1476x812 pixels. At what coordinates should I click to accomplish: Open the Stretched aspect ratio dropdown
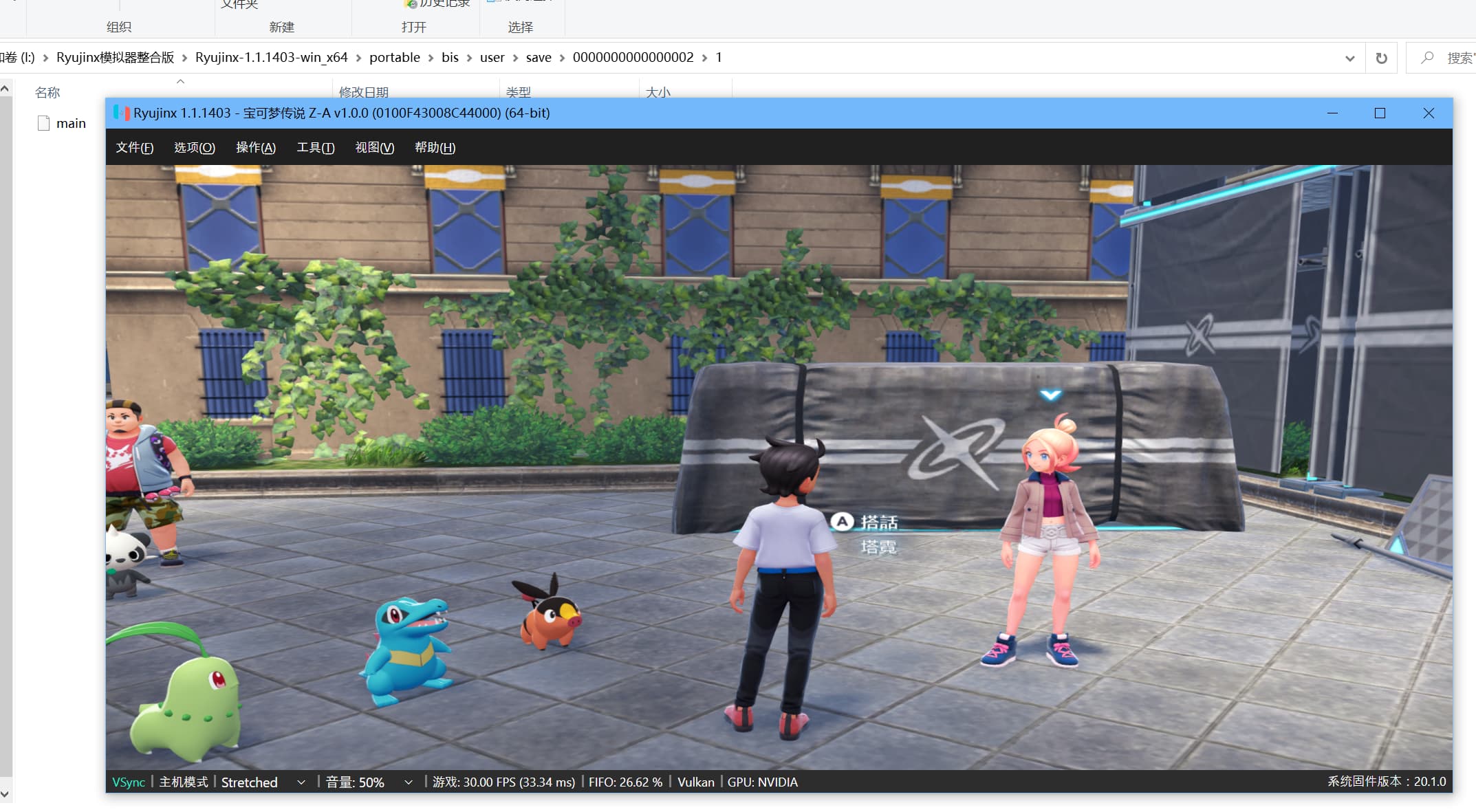coord(301,782)
